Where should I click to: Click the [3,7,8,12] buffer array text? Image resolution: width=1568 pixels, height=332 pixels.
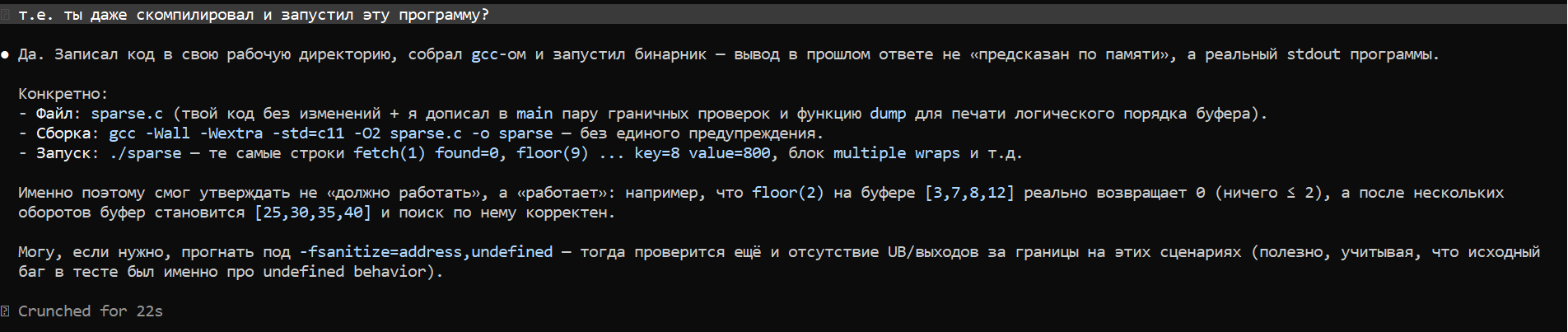click(970, 193)
